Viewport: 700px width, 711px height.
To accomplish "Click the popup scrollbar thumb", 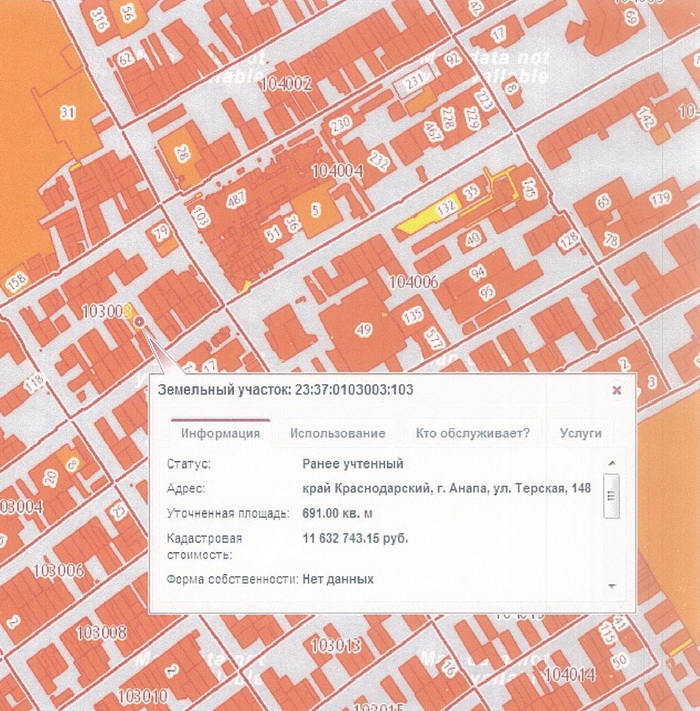I will 612,496.
